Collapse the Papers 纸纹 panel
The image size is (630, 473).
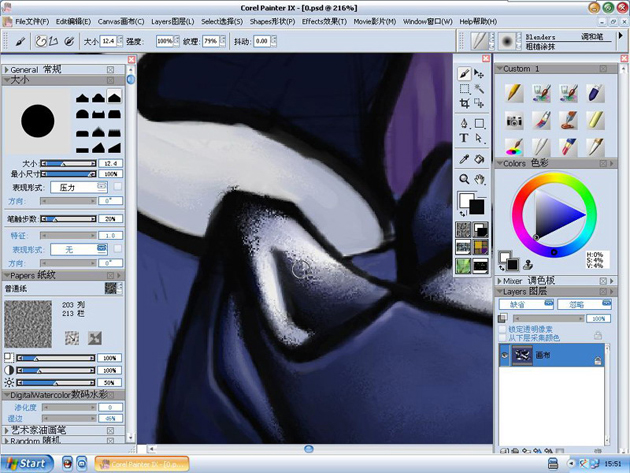click(6, 276)
